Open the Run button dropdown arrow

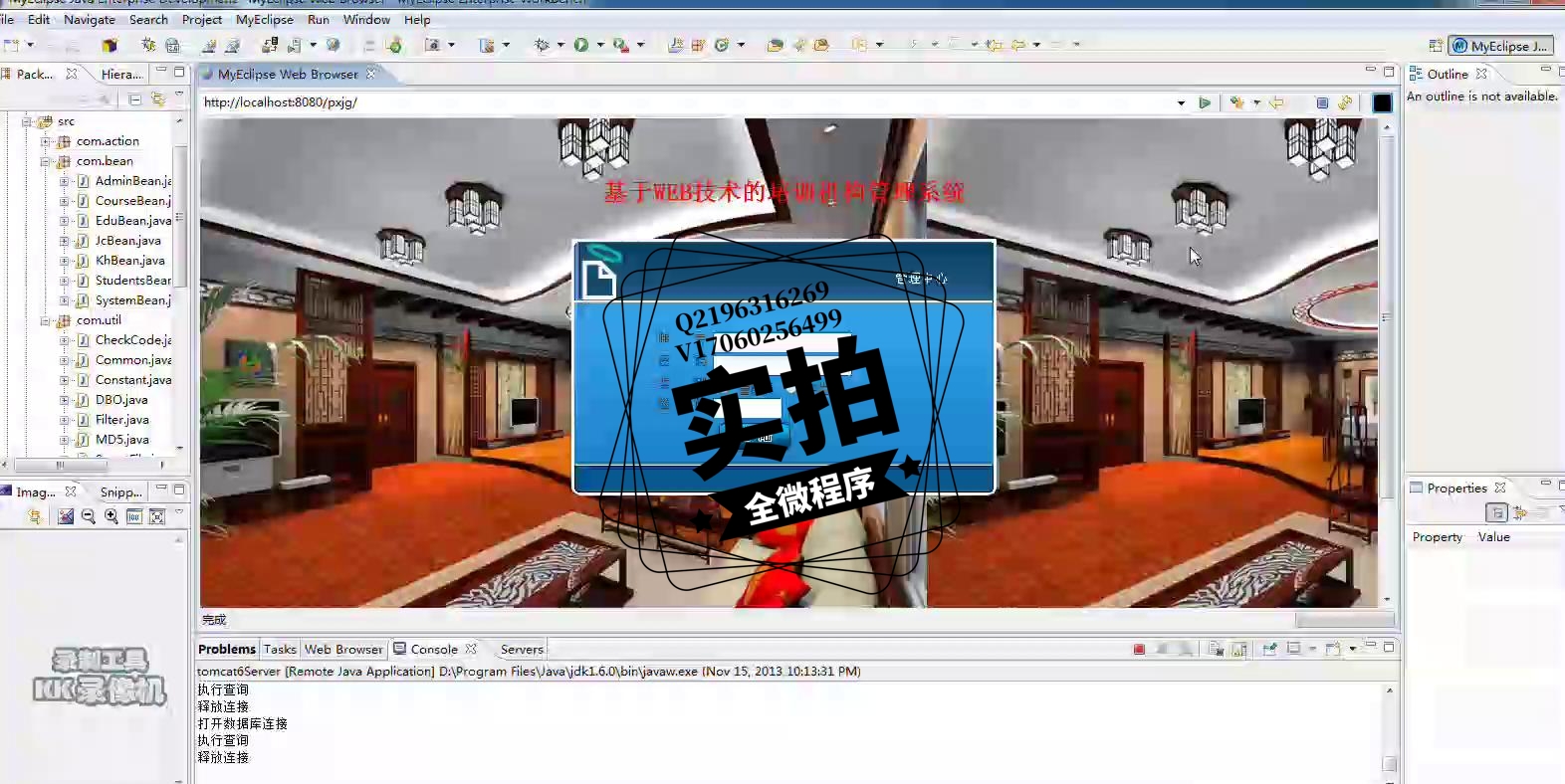click(x=600, y=45)
